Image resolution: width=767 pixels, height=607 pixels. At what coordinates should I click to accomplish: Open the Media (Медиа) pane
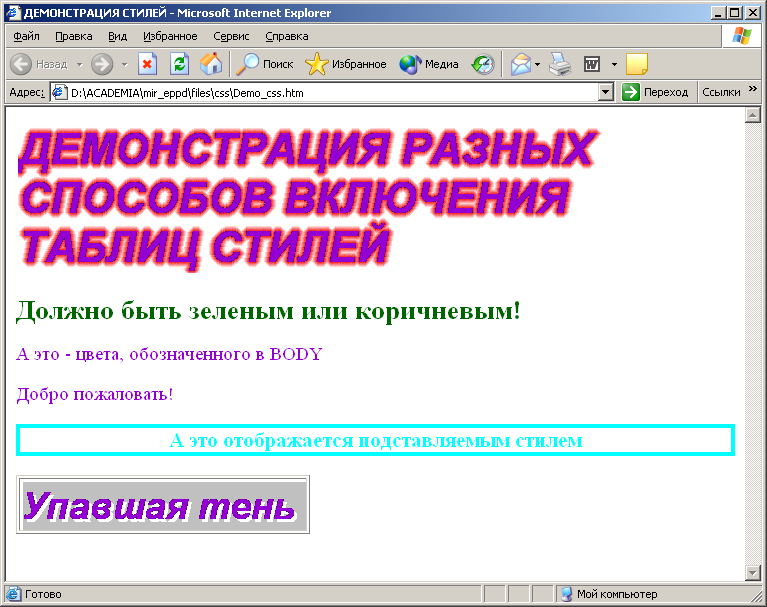(x=429, y=64)
